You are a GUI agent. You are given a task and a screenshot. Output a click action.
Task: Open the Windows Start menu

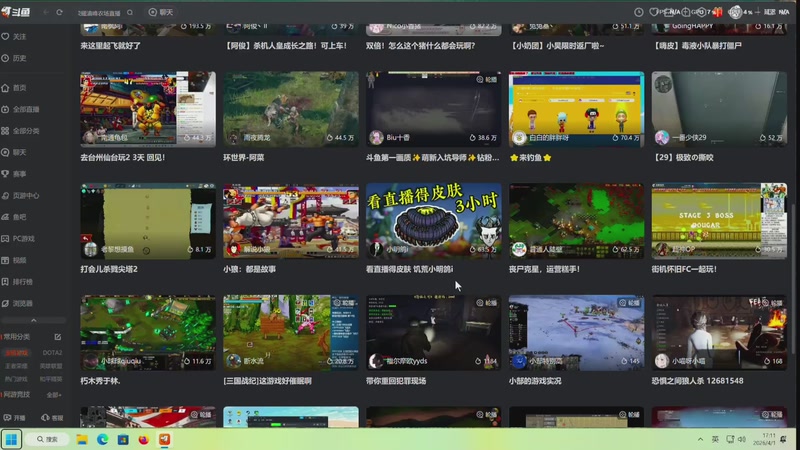coord(11,439)
